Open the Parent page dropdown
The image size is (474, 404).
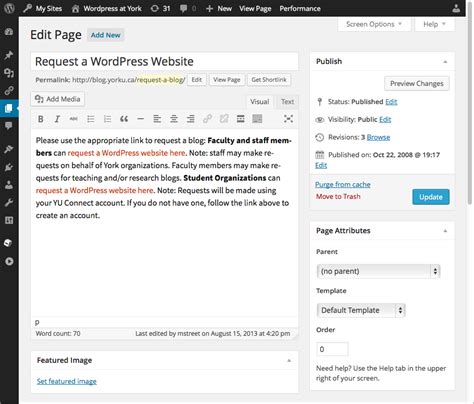tap(378, 271)
